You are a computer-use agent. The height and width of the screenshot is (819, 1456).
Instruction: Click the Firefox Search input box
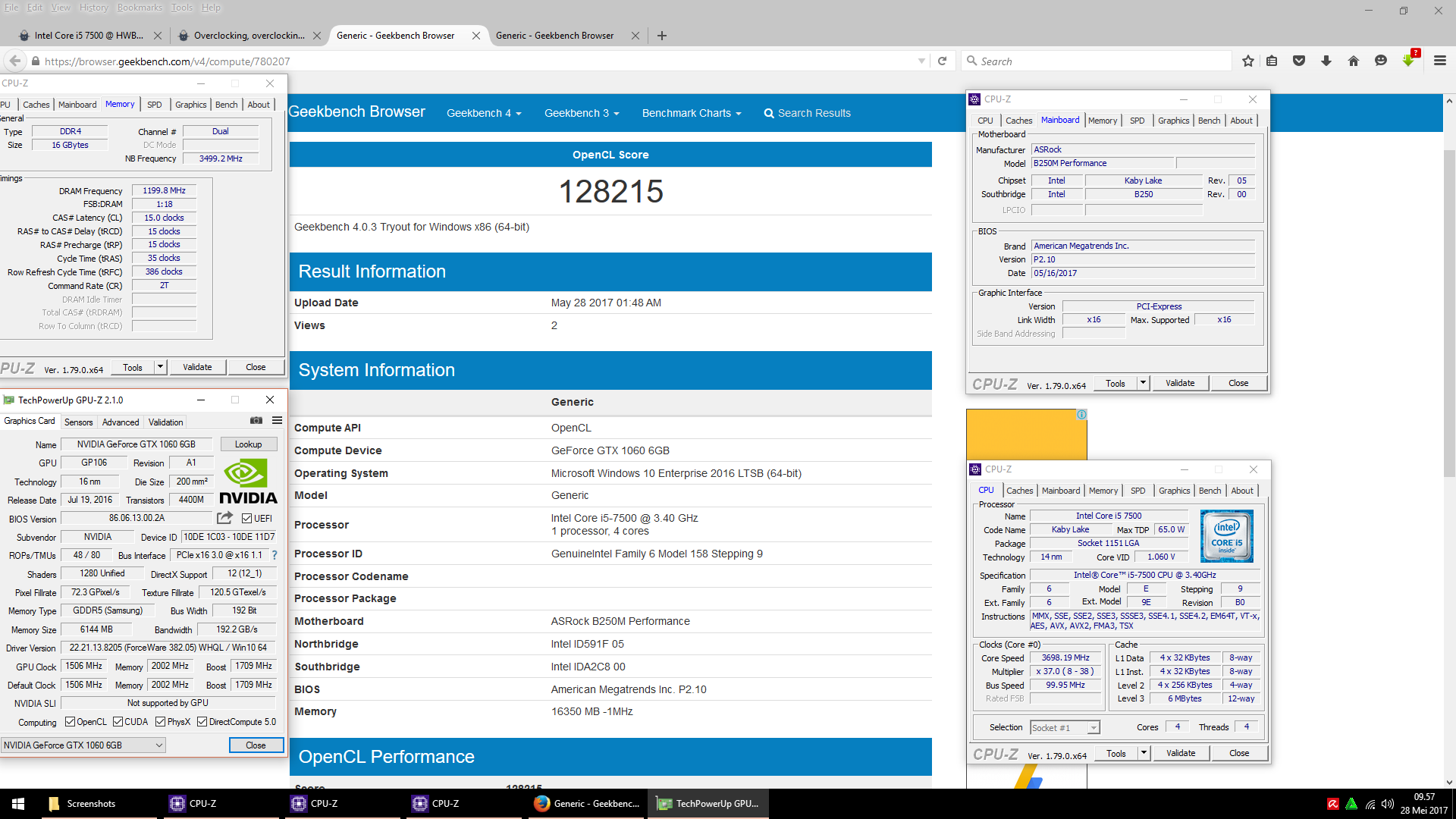(1097, 61)
